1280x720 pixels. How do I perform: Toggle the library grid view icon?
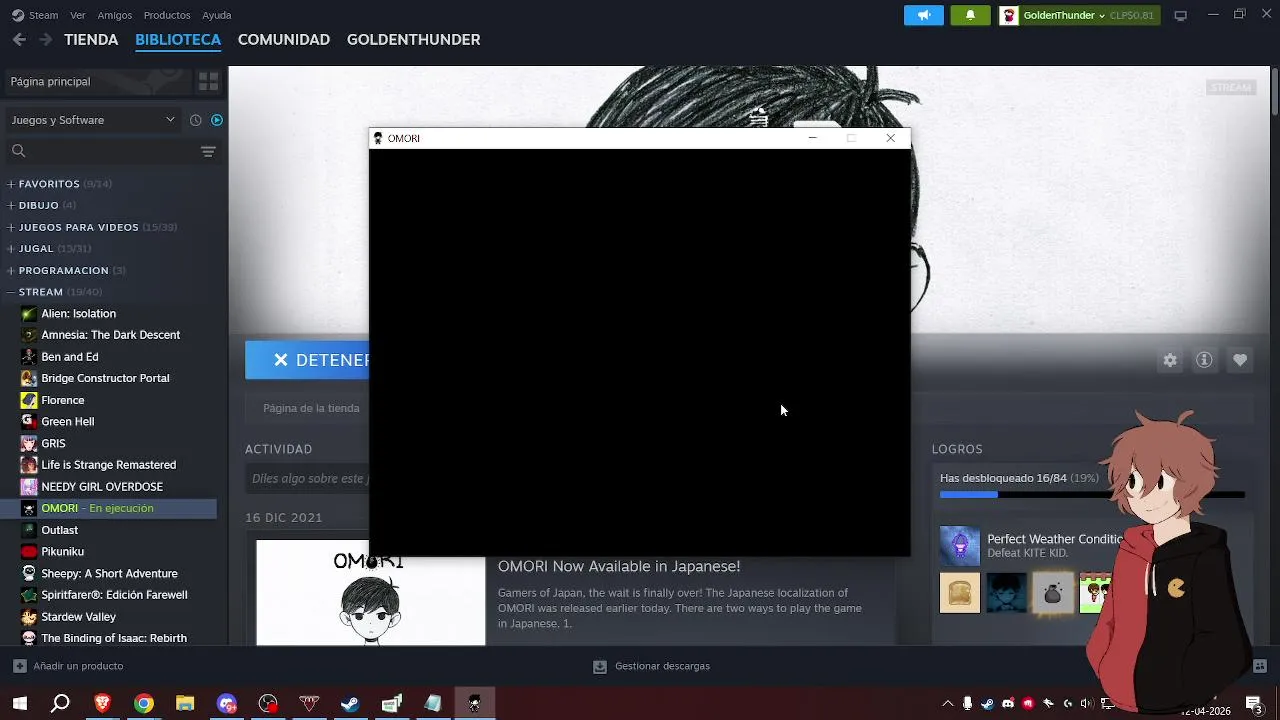208,81
